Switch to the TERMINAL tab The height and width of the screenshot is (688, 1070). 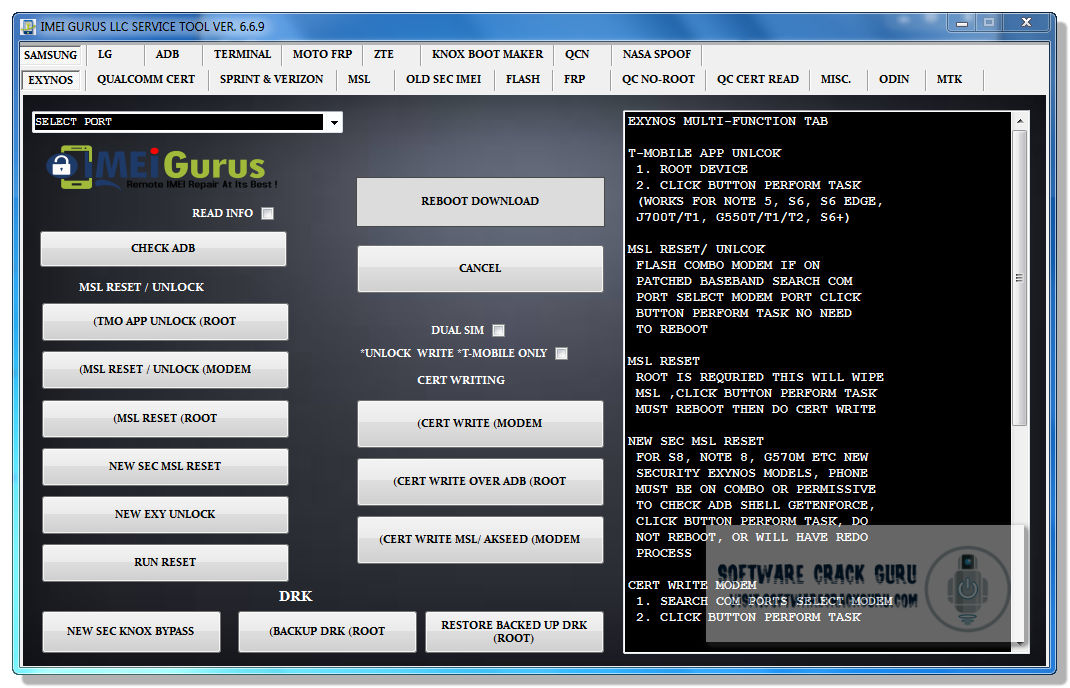click(242, 55)
